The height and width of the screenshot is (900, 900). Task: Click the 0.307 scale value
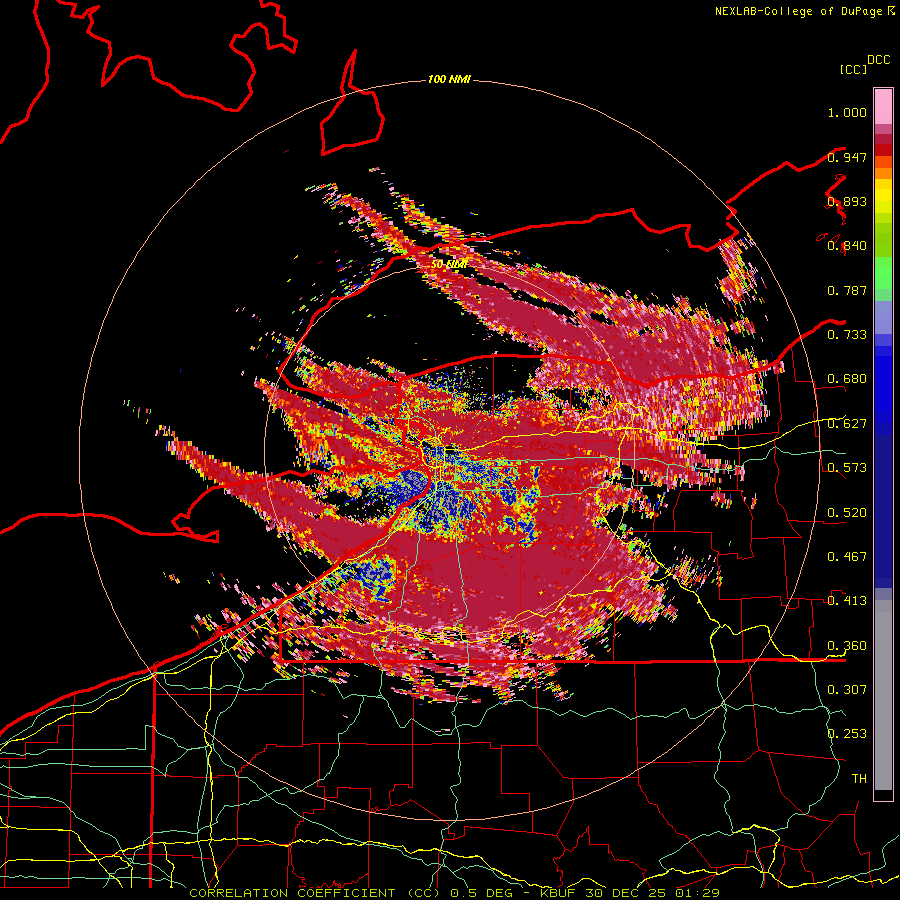(847, 690)
